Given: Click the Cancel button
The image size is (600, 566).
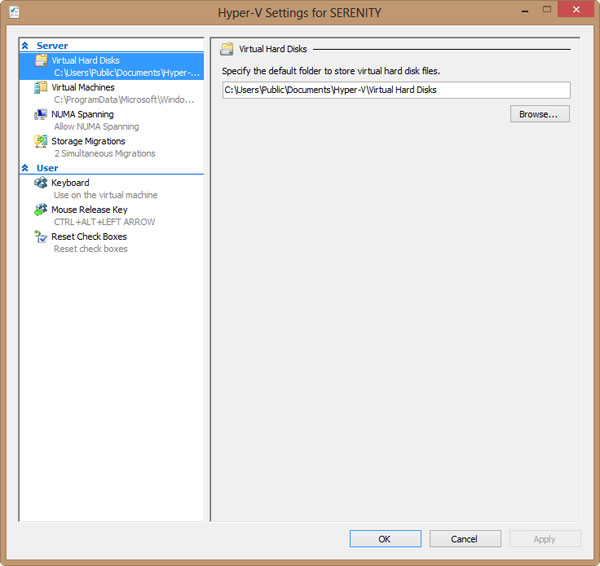Looking at the screenshot, I should (465, 539).
